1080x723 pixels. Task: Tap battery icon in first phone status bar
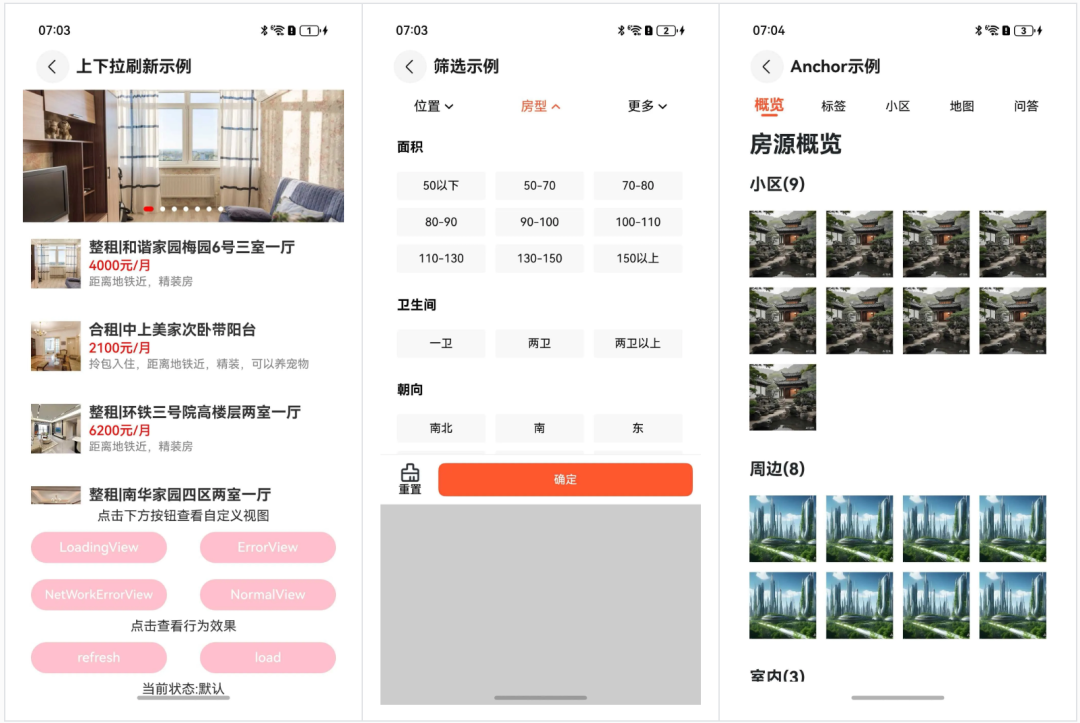311,30
